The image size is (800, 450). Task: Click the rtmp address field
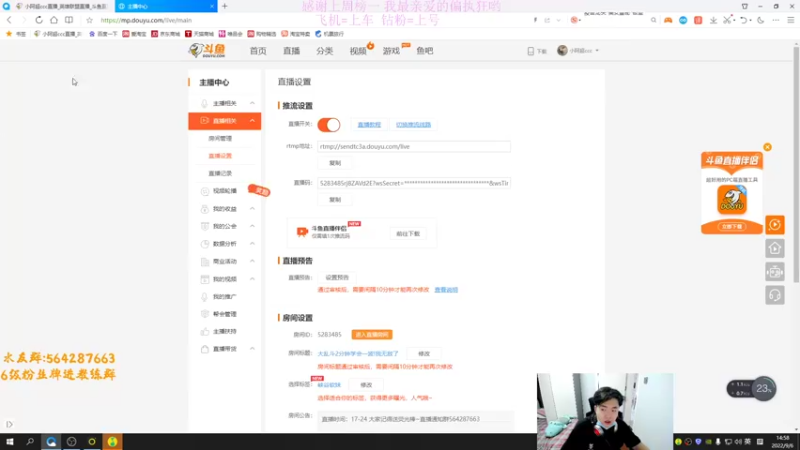coord(414,146)
